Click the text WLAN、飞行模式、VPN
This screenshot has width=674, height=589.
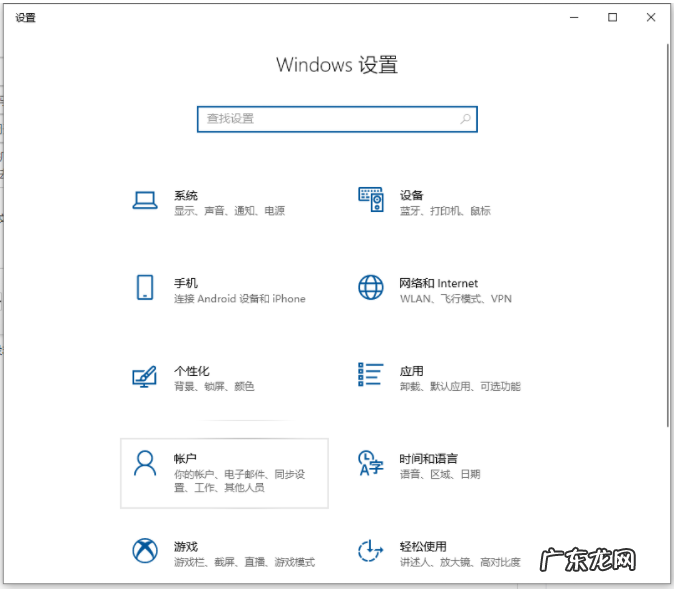[x=456, y=298]
